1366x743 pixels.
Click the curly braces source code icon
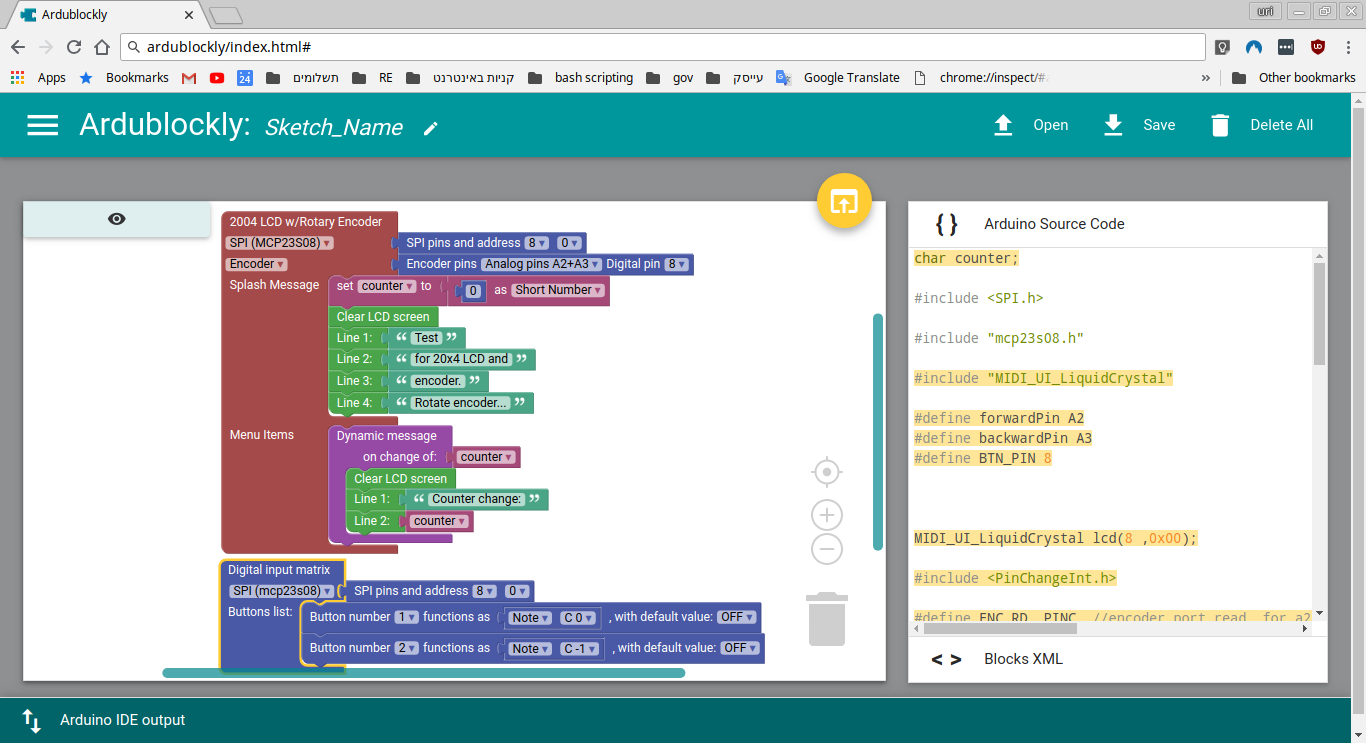(x=946, y=224)
